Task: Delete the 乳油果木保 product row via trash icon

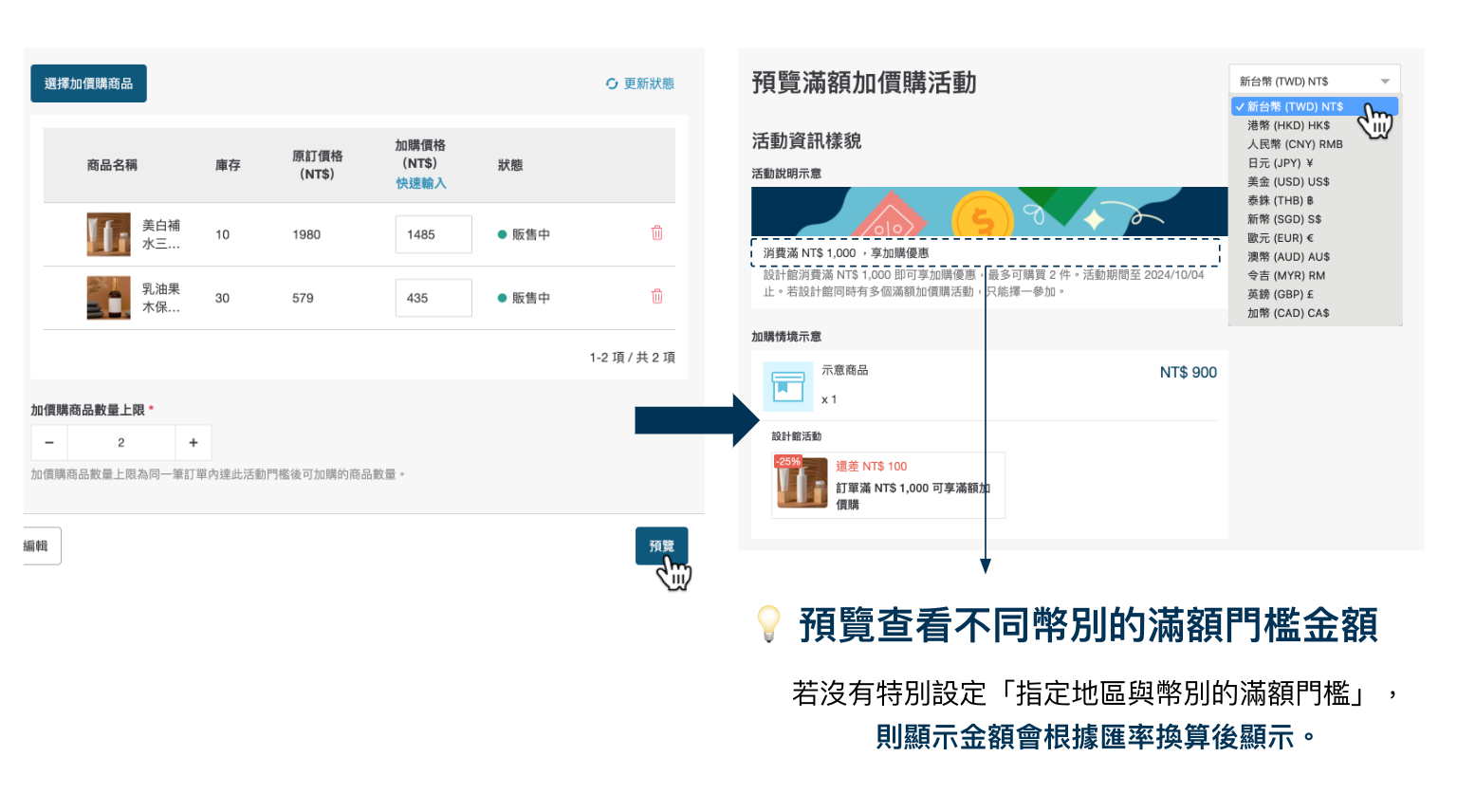Action: pyautogui.click(x=656, y=297)
